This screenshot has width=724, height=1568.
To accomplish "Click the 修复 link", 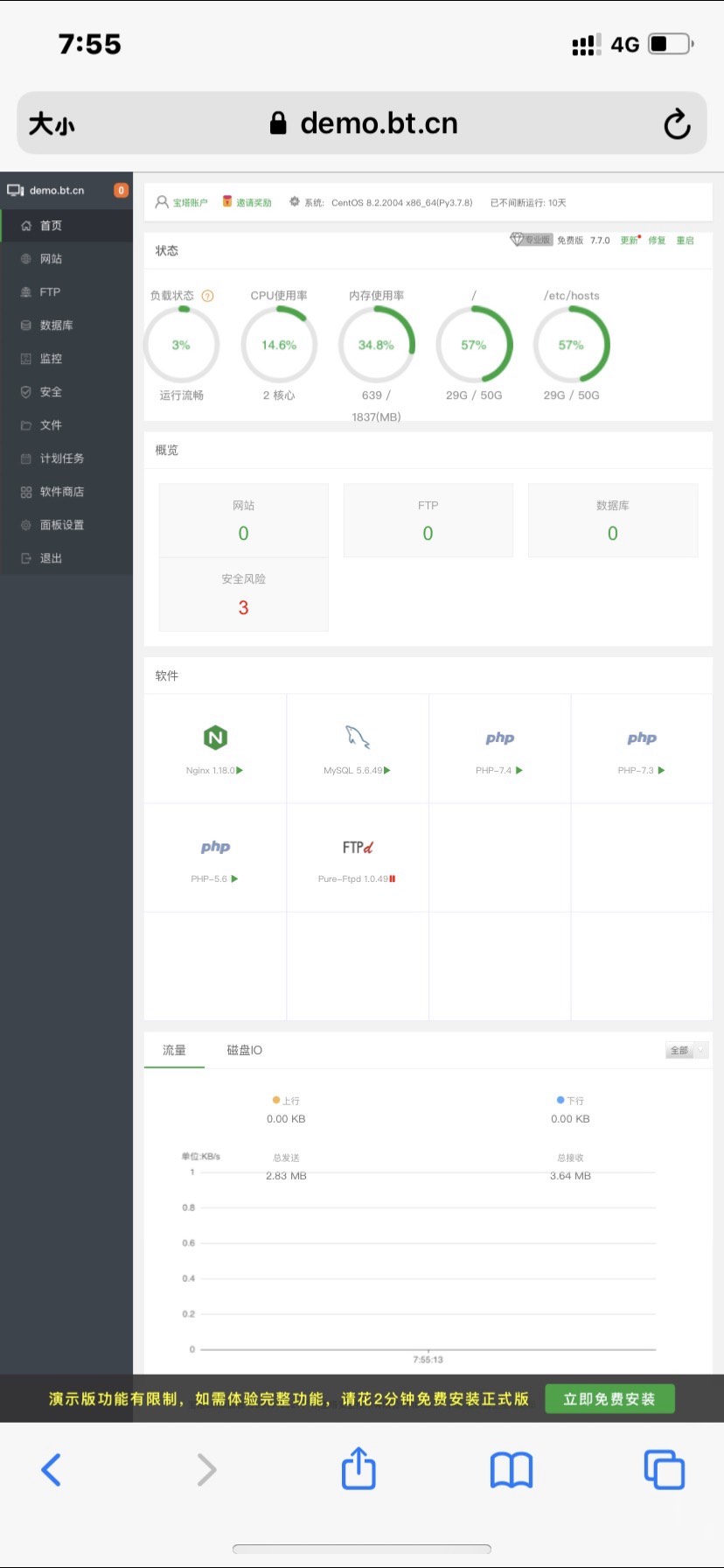I will tap(657, 241).
